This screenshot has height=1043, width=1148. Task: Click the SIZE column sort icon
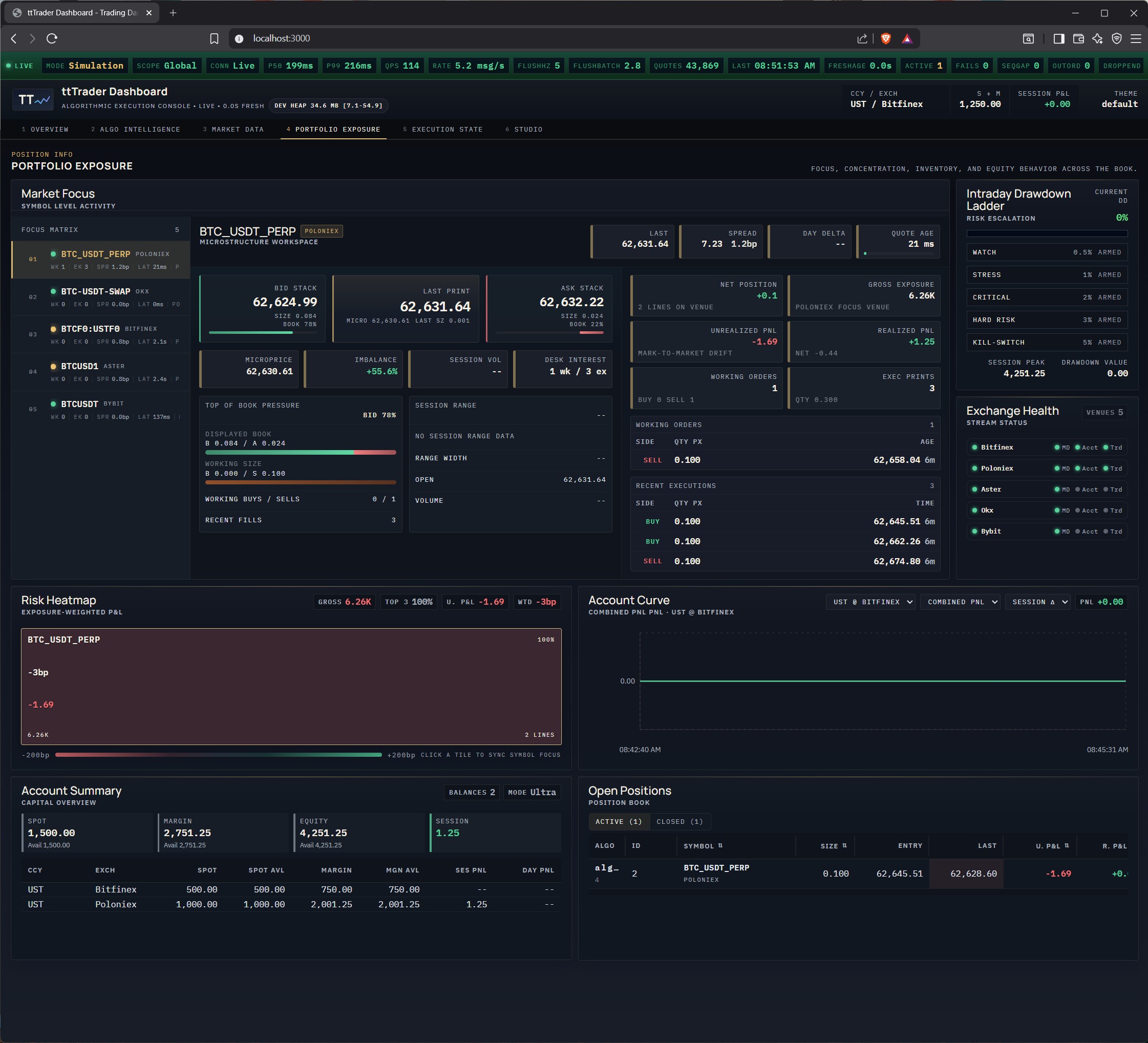point(844,845)
